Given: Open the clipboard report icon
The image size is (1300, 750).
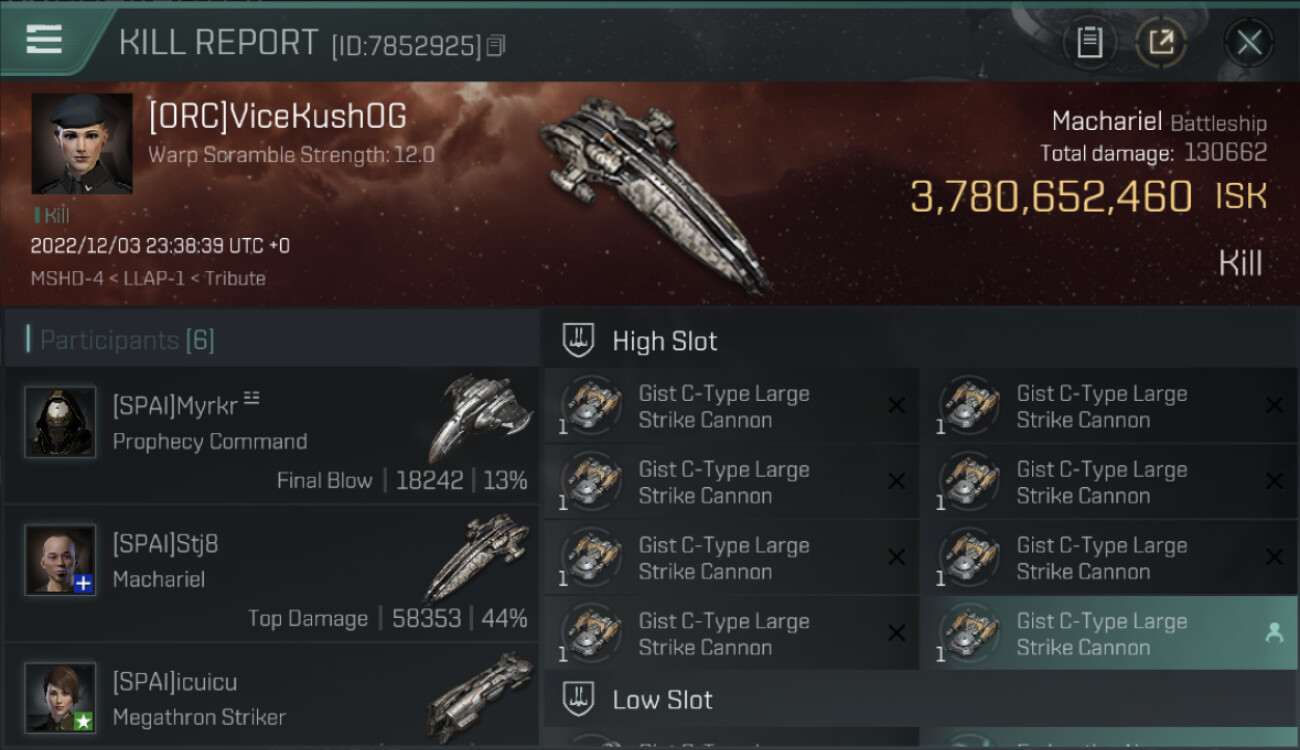Looking at the screenshot, I should pyautogui.click(x=1089, y=42).
